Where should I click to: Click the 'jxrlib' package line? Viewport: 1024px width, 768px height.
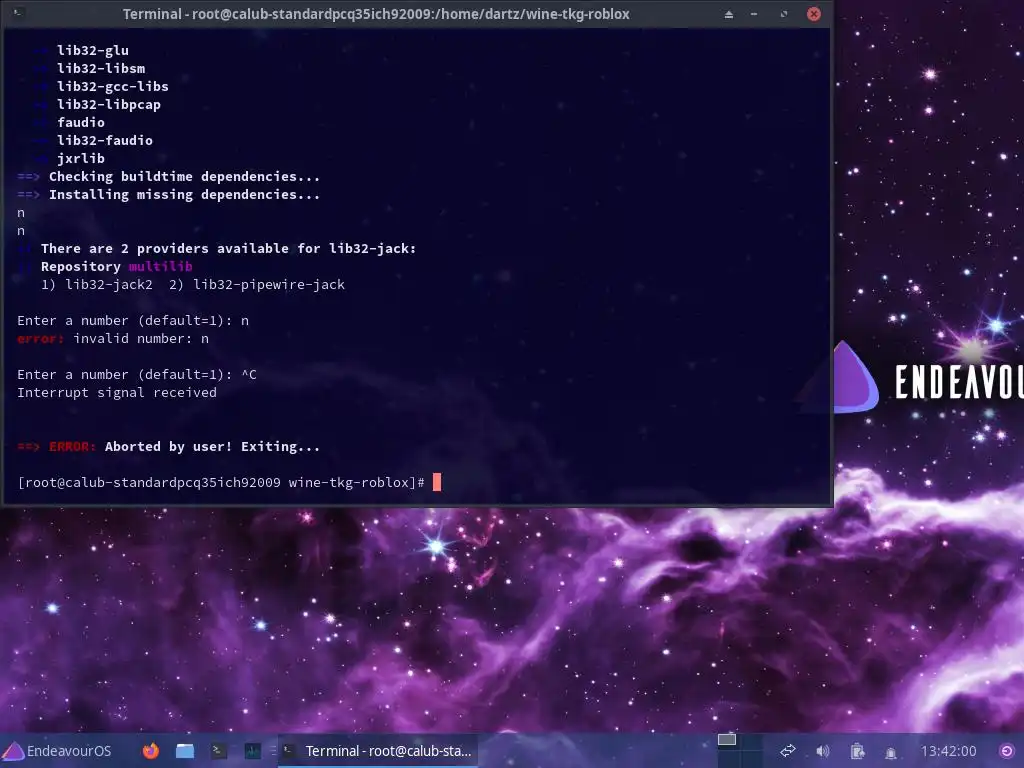81,159
